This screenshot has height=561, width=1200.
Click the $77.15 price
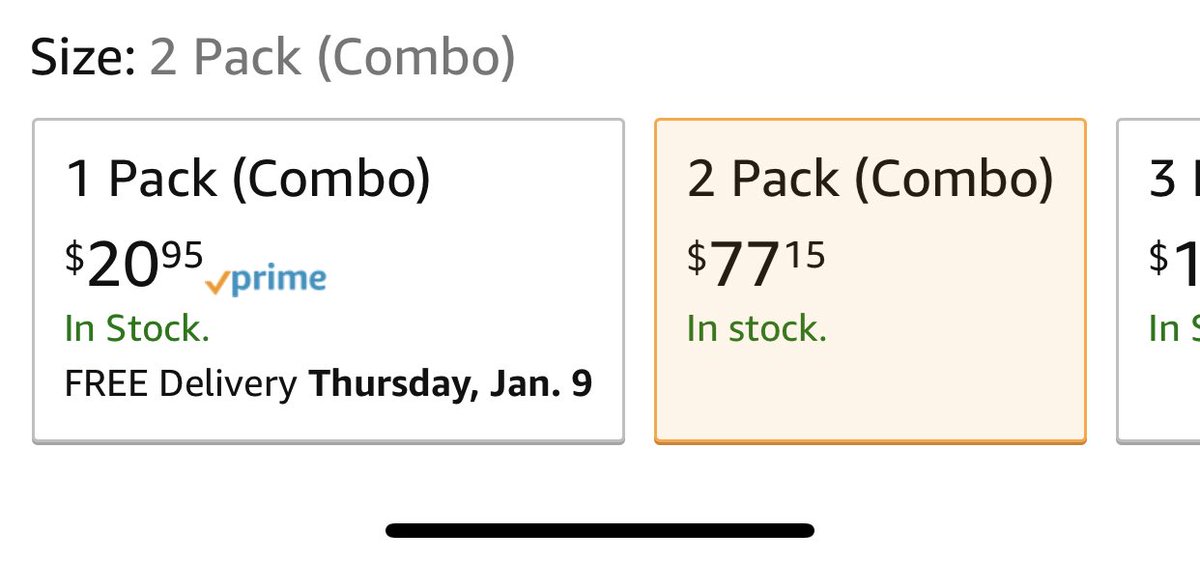coord(757,263)
